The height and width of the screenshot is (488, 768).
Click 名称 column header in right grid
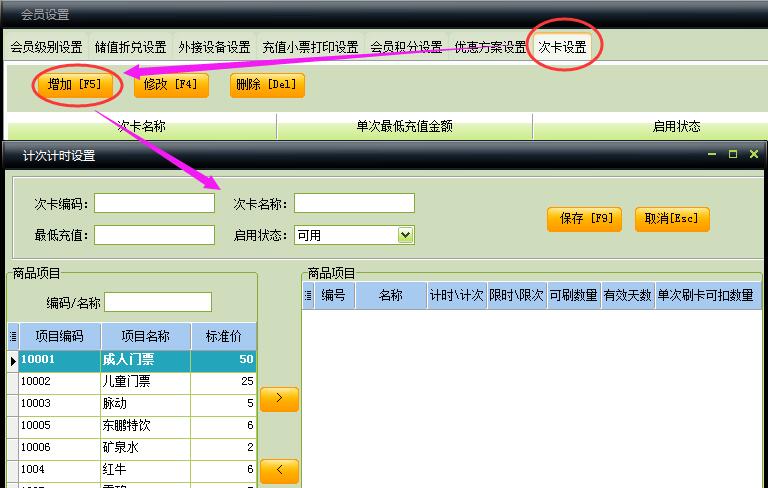(x=391, y=295)
